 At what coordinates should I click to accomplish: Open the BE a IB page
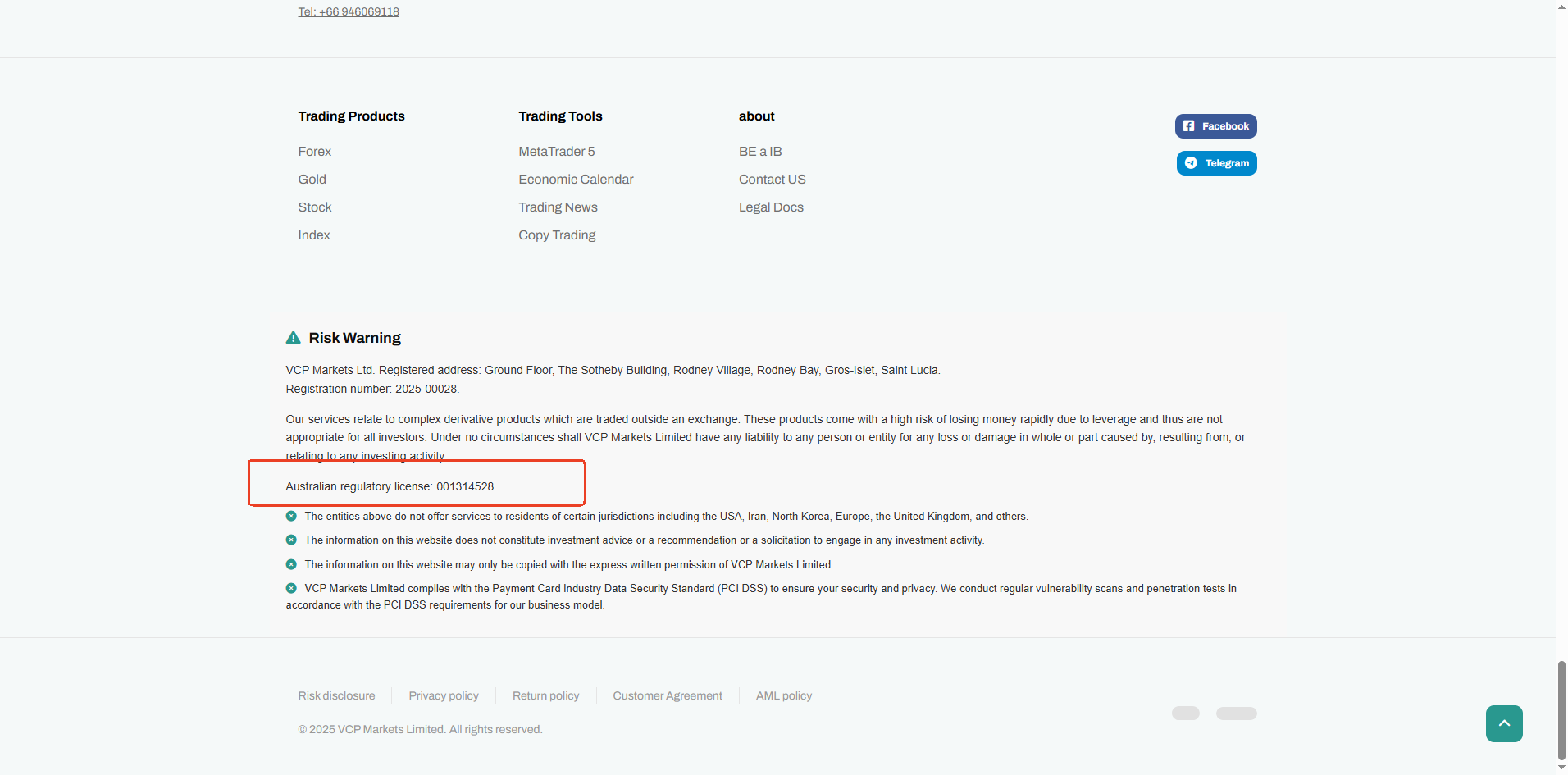[x=760, y=152]
